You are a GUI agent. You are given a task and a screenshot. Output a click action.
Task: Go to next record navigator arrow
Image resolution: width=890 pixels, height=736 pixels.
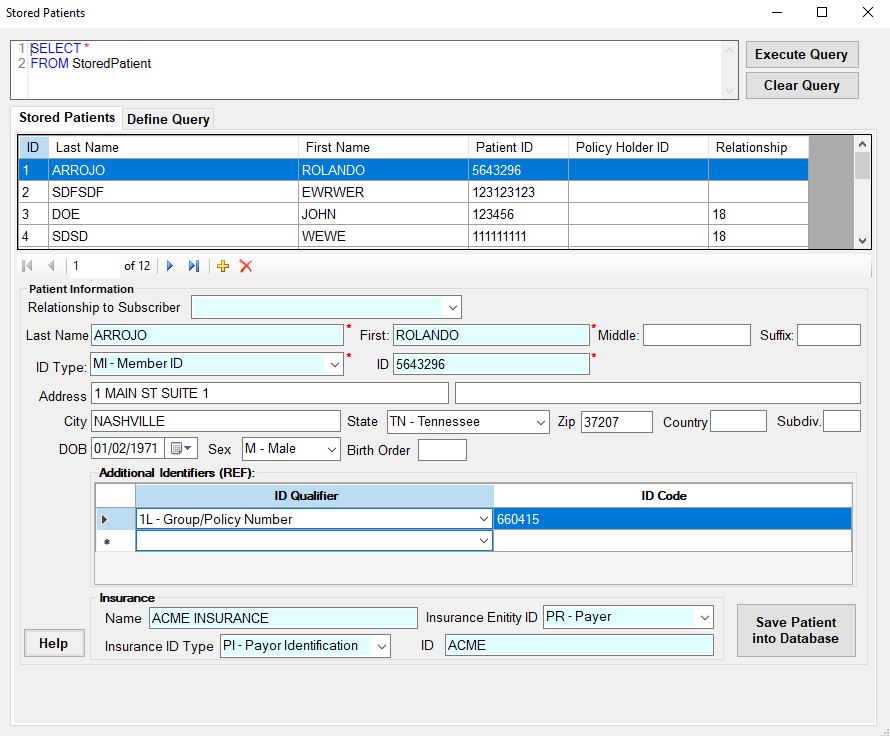170,266
